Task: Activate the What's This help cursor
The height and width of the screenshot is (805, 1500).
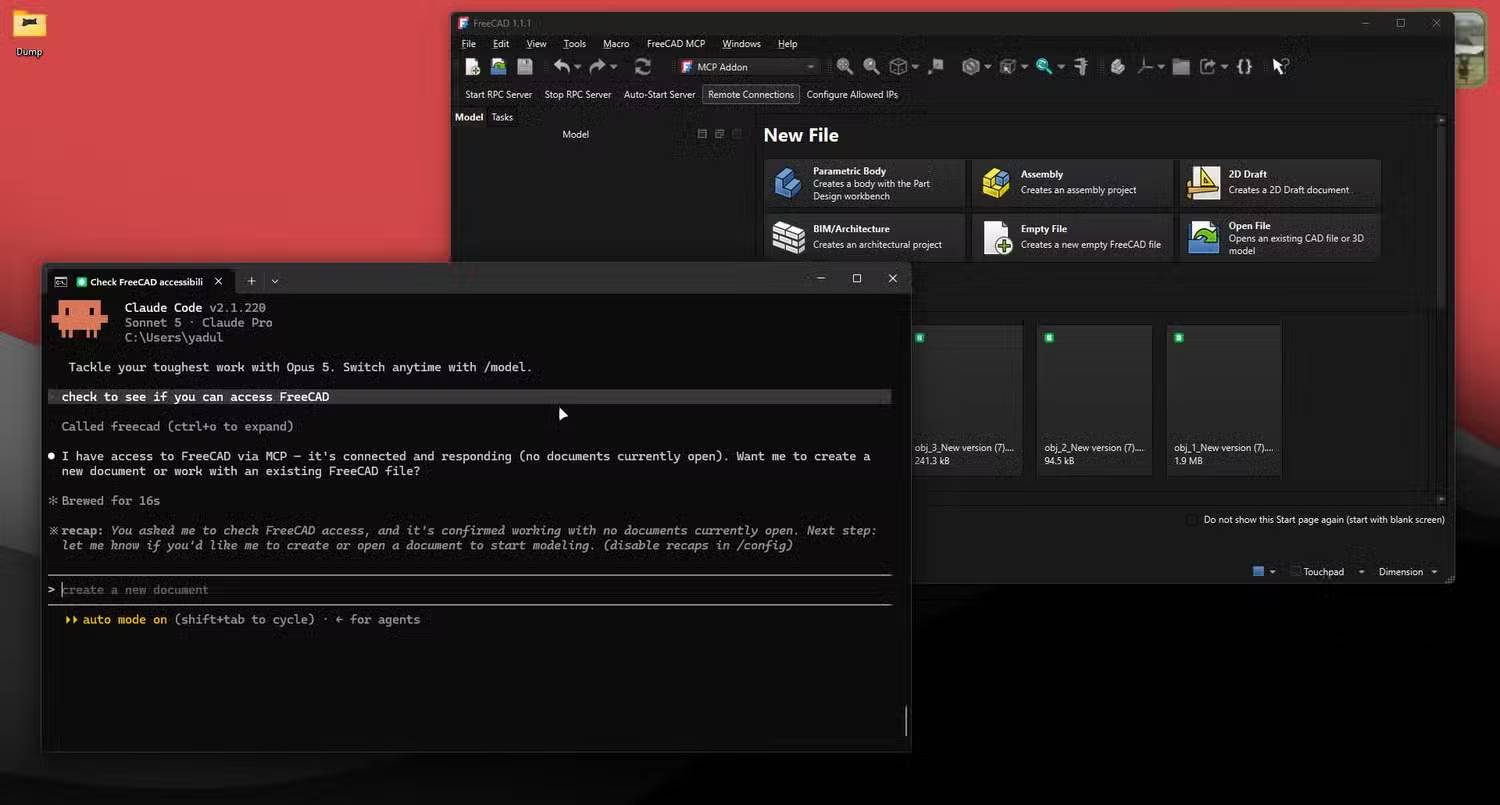Action: 1280,67
